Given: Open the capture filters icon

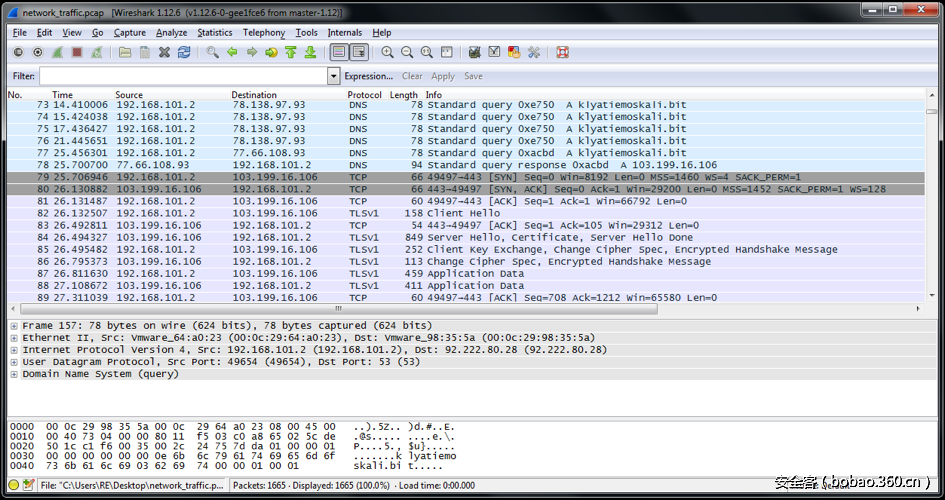Looking at the screenshot, I should click(474, 52).
